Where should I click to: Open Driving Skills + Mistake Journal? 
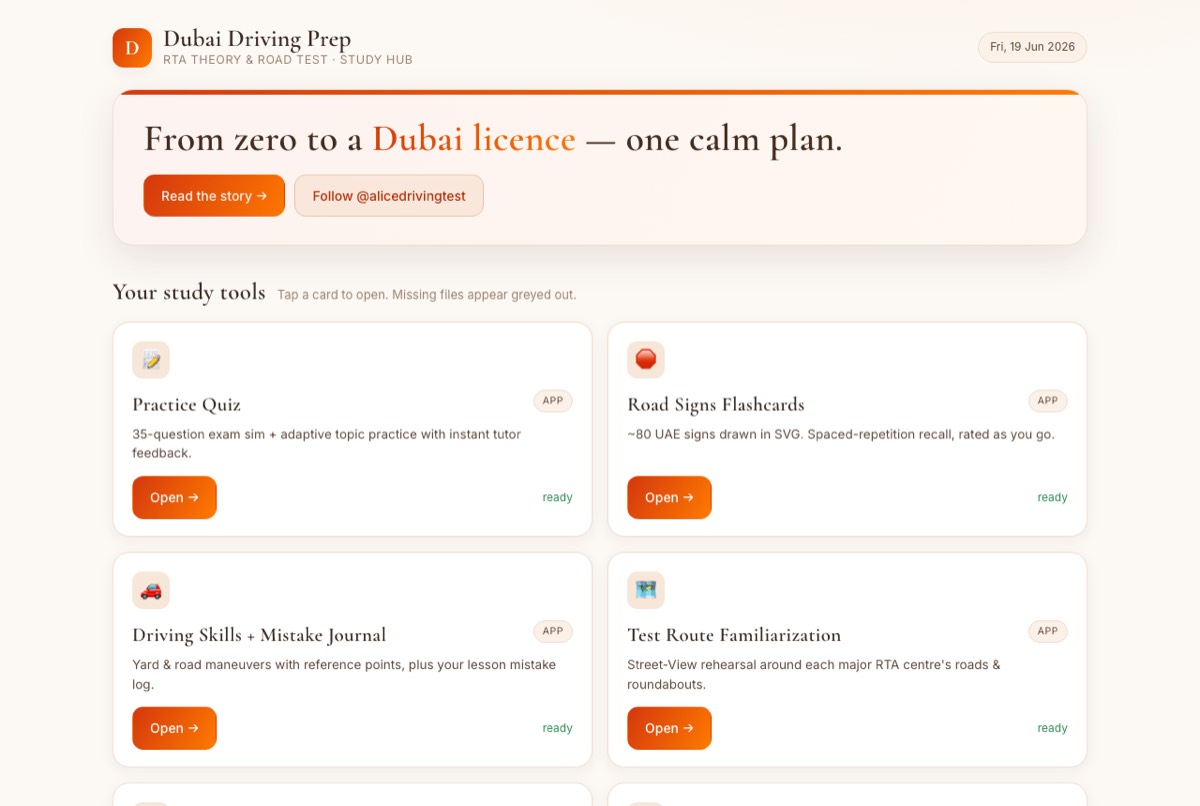174,728
